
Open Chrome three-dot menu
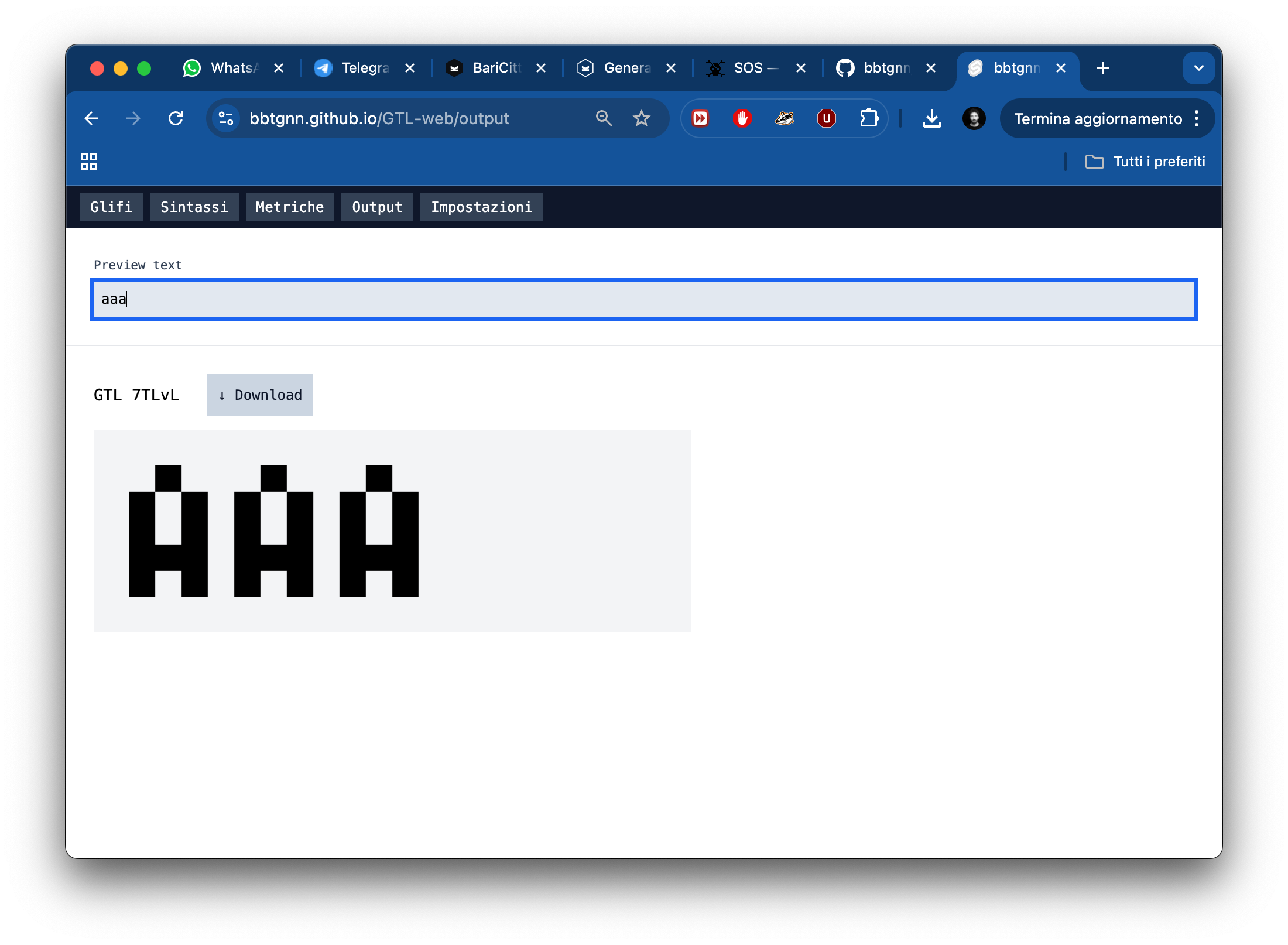(x=1197, y=119)
